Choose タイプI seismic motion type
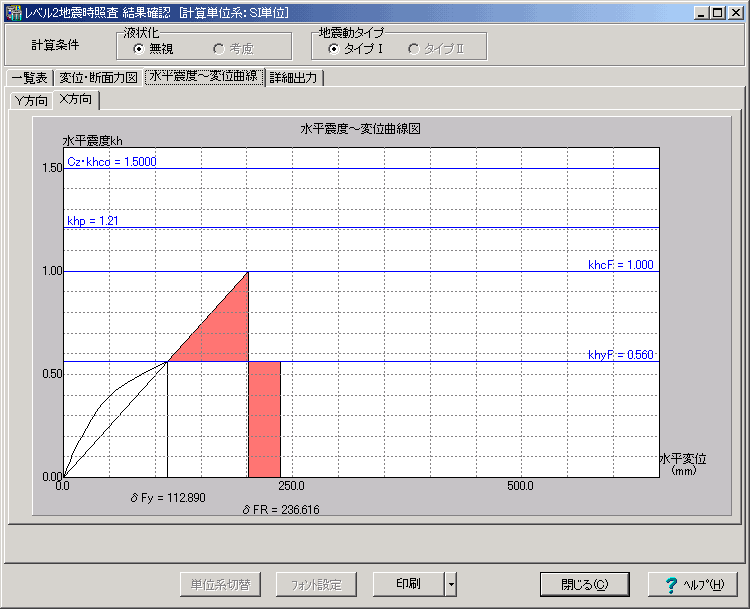The width and height of the screenshot is (750, 609). (x=333, y=49)
